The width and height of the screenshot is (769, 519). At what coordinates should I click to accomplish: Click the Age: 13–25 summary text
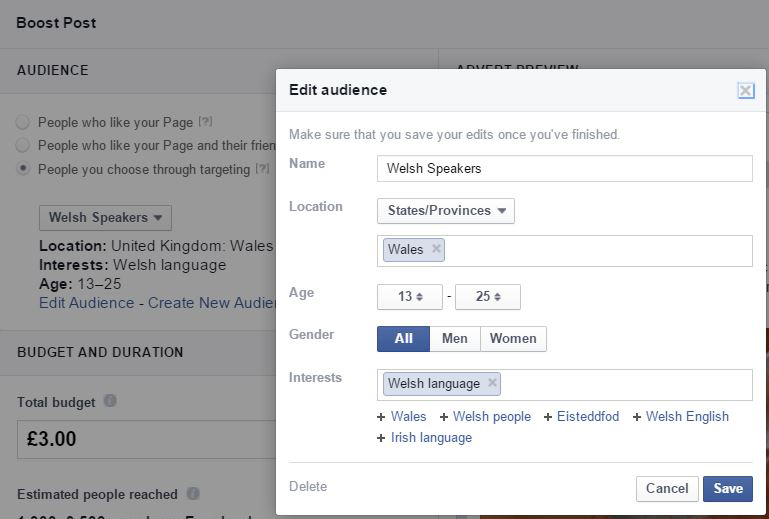80,284
